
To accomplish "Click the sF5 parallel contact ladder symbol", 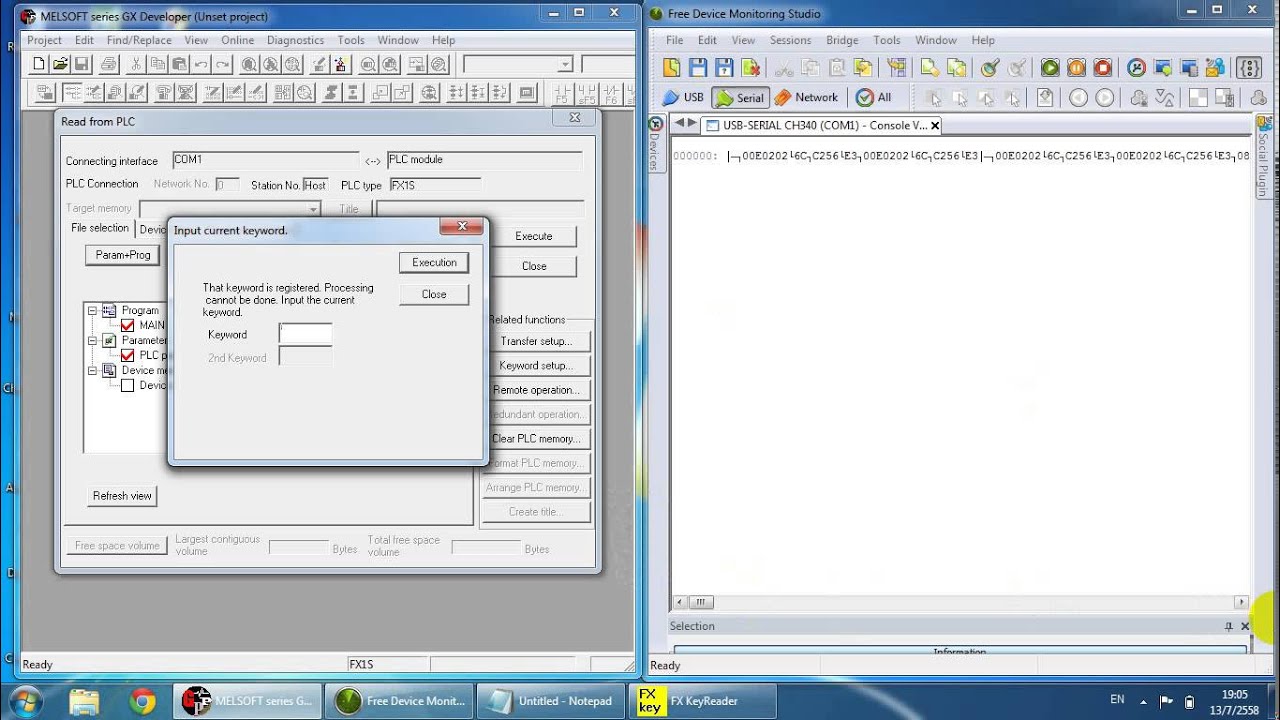I will tap(586, 94).
